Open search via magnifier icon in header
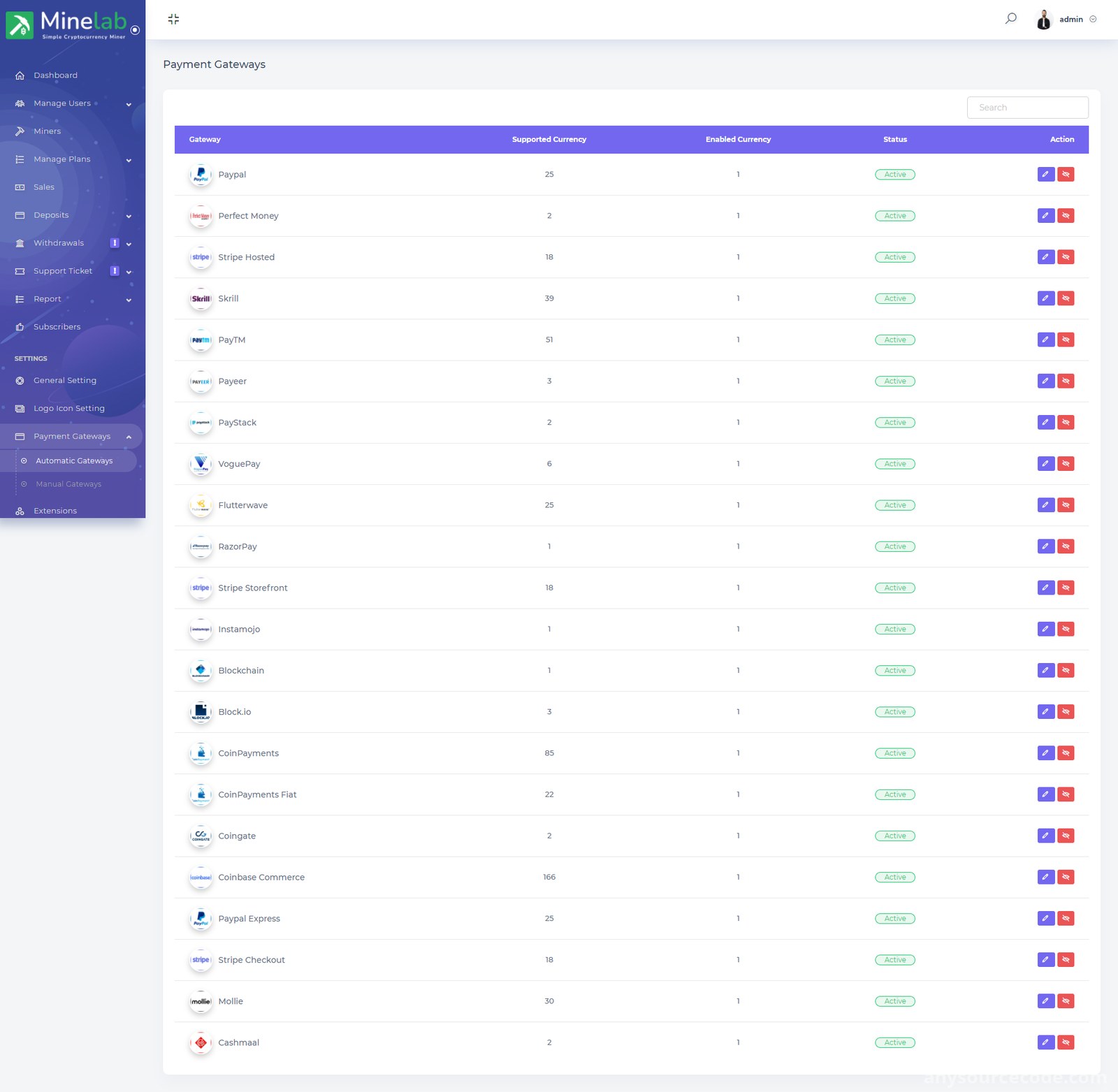The width and height of the screenshot is (1118, 1092). click(1010, 19)
